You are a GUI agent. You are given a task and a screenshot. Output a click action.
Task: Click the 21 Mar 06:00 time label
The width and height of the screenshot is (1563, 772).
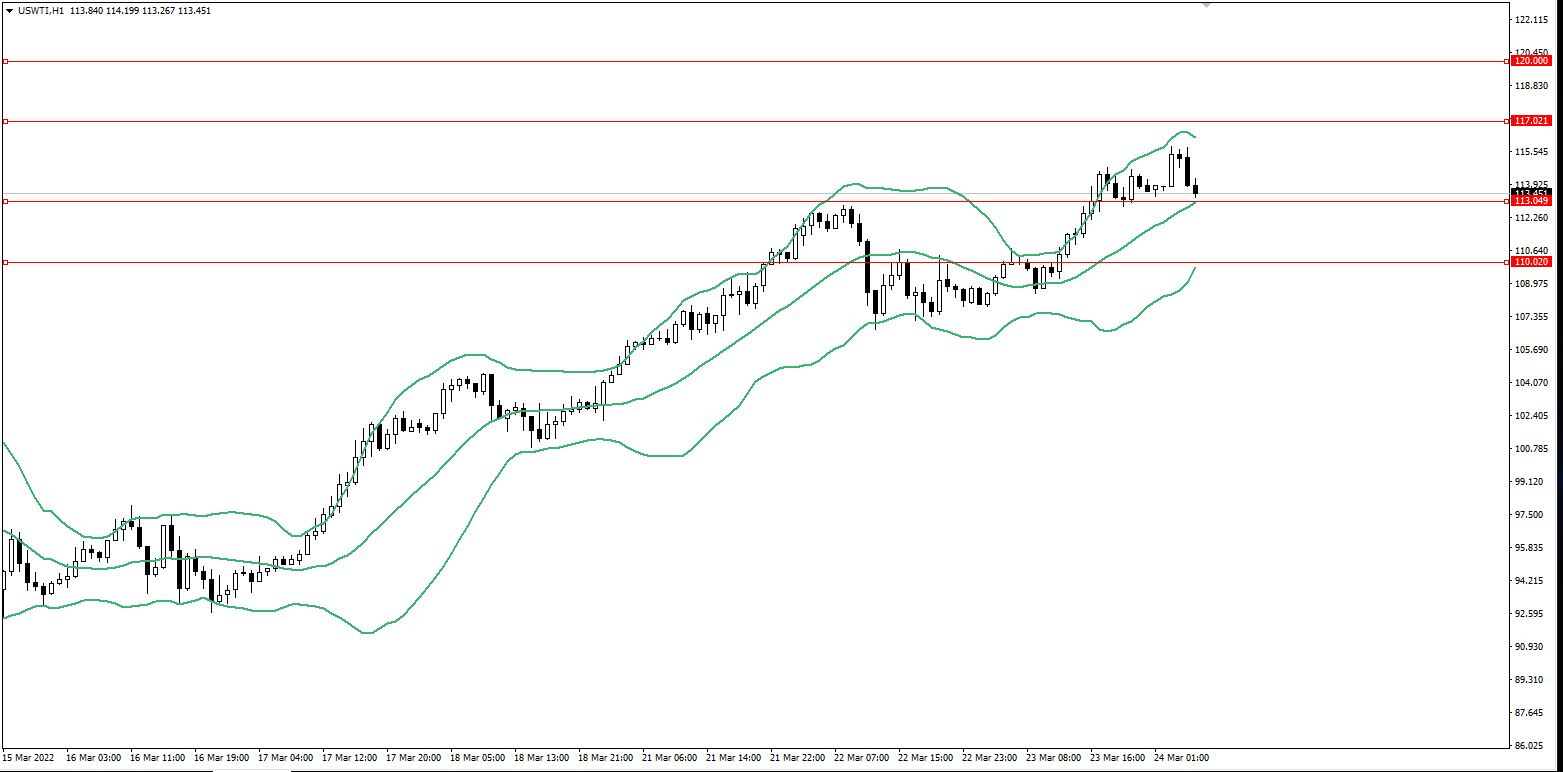pos(669,758)
